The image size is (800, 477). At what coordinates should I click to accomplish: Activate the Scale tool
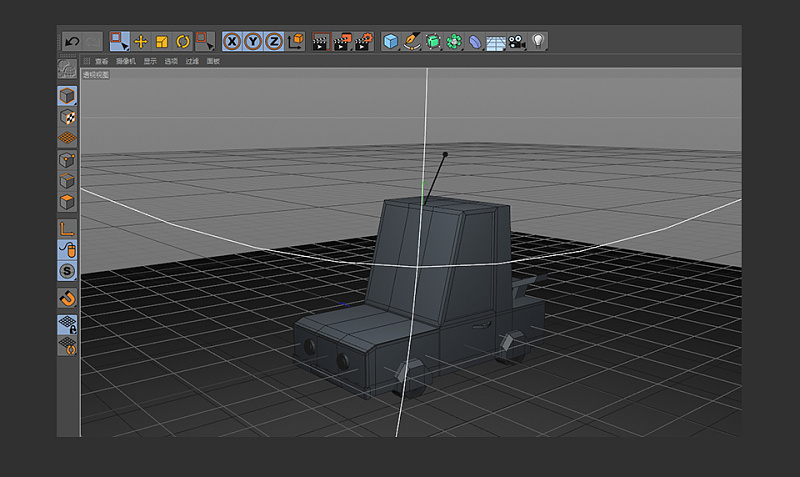click(x=162, y=41)
